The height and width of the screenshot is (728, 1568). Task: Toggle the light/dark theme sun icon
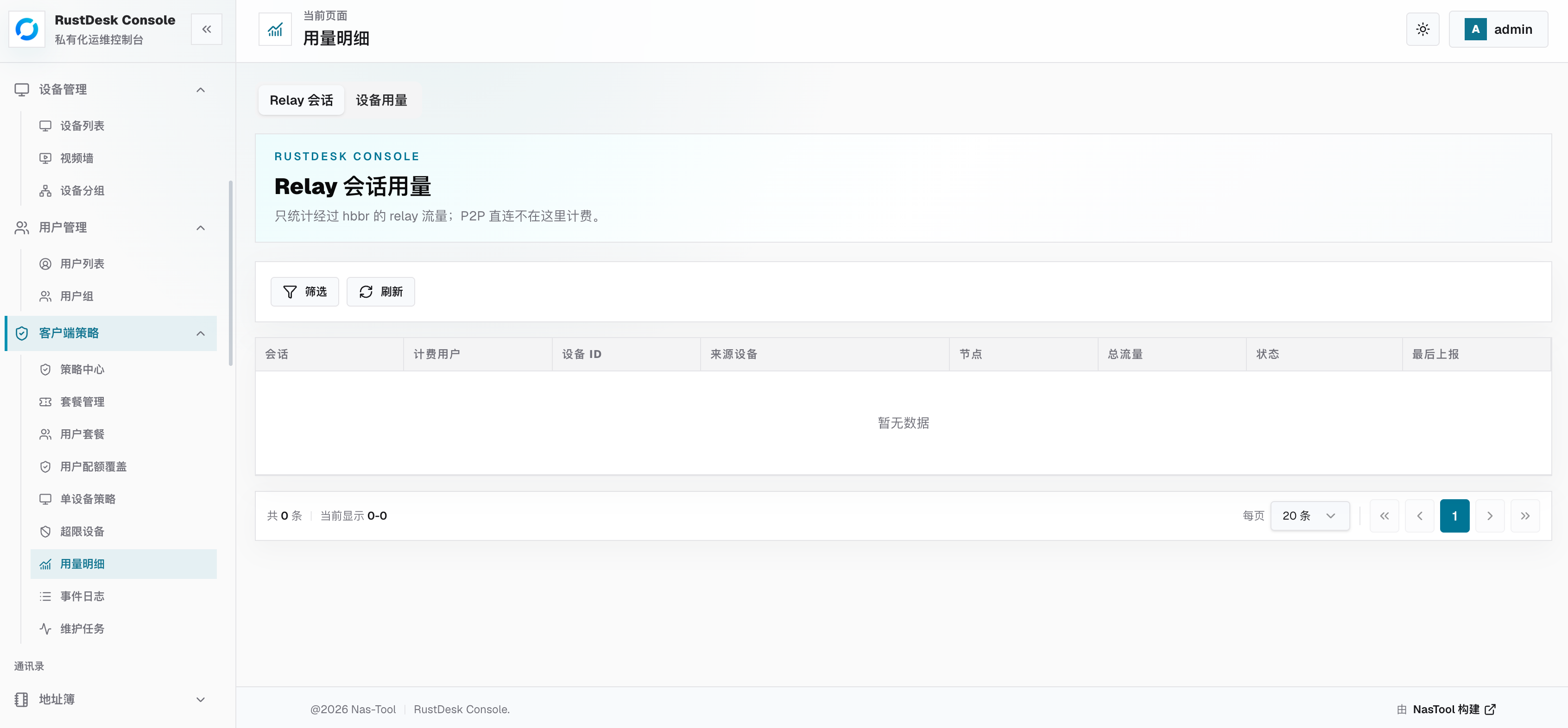[1423, 29]
